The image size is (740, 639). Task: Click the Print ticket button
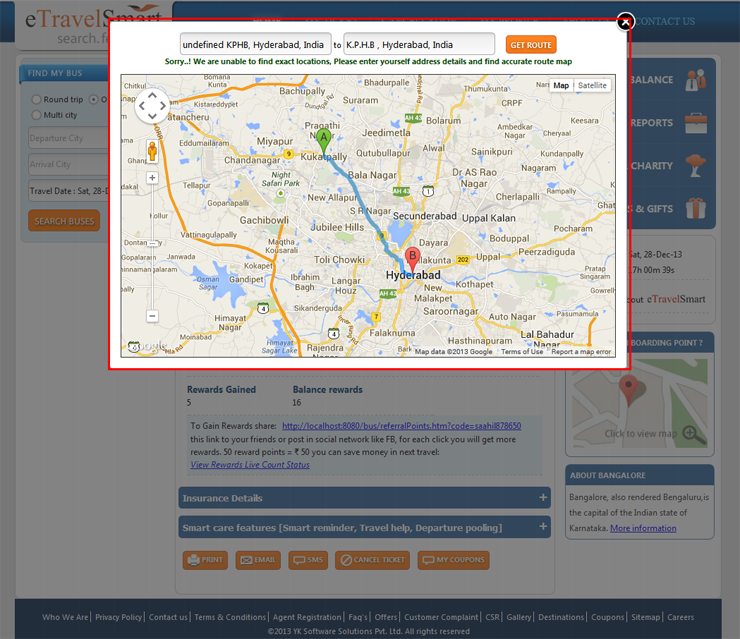(x=205, y=560)
